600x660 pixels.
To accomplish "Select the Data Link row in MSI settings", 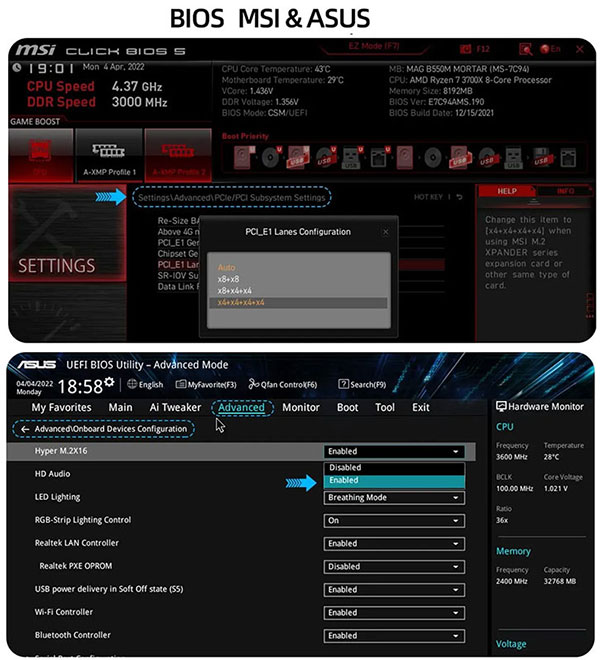I will (178, 286).
